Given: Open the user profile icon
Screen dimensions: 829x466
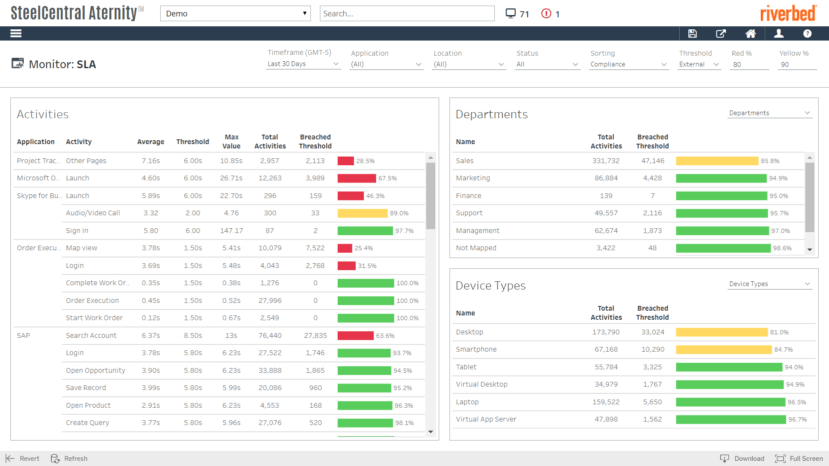Looking at the screenshot, I should coord(779,33).
